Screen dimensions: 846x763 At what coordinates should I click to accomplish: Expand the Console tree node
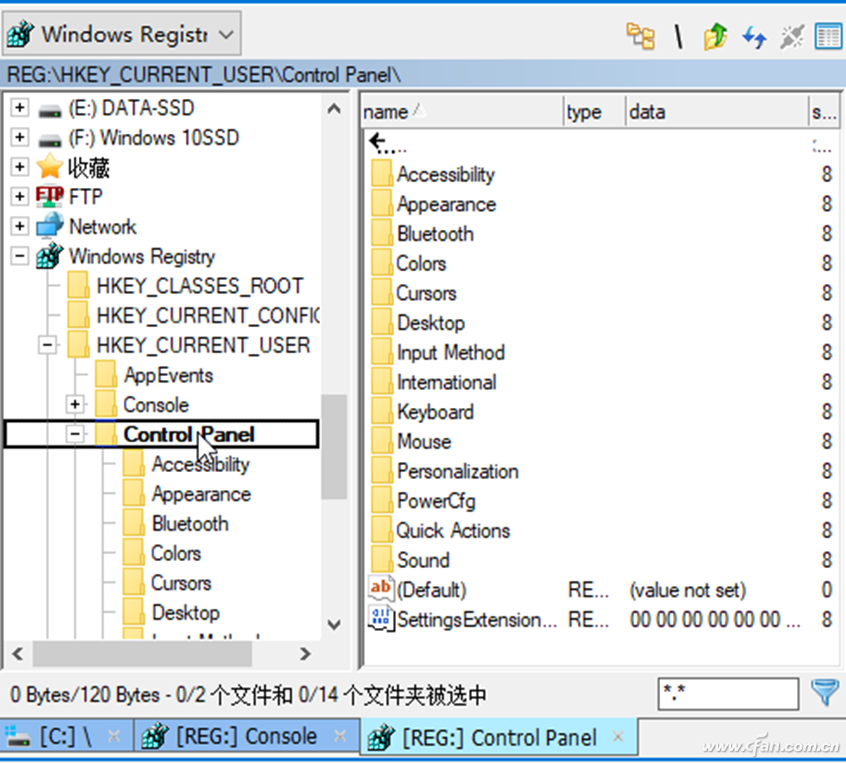pos(75,404)
